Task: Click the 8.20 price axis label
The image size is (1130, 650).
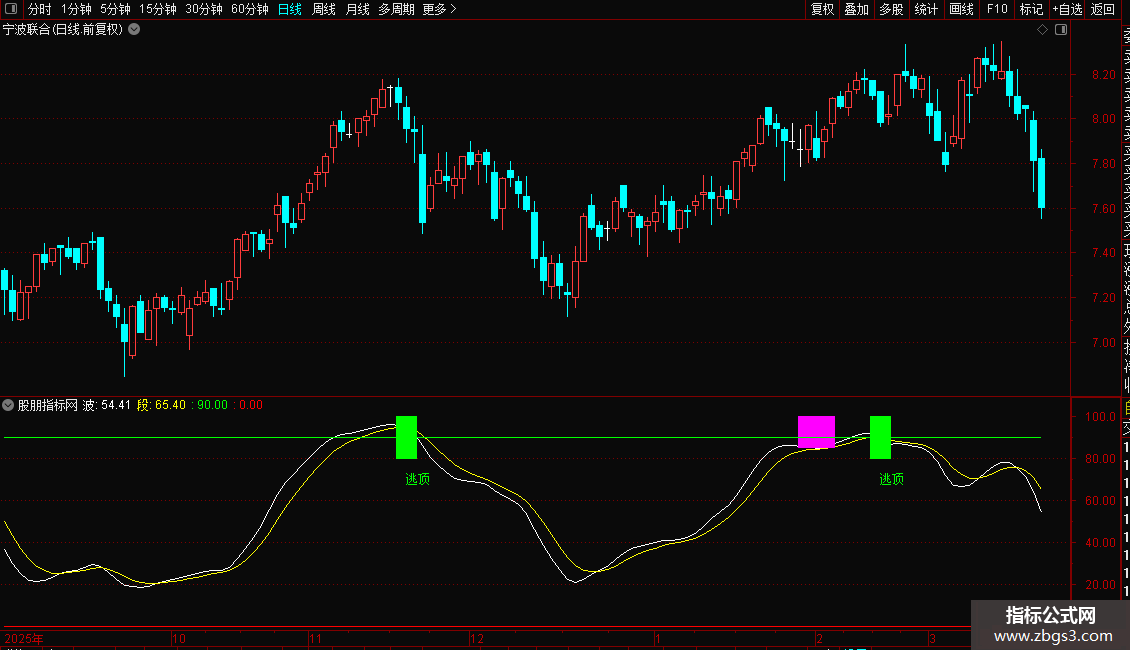Action: (x=1103, y=75)
